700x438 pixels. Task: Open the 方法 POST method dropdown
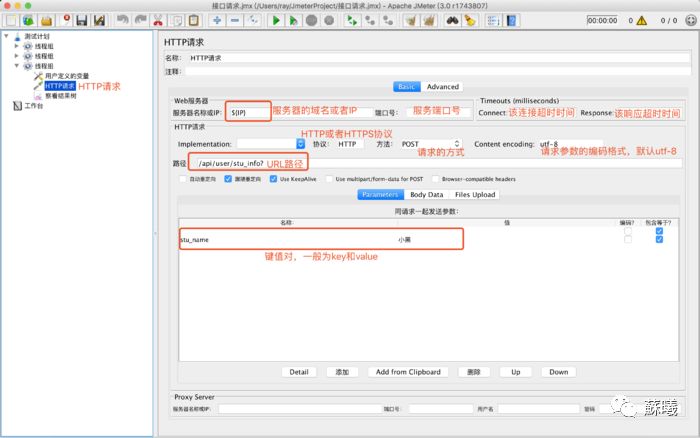(x=430, y=144)
